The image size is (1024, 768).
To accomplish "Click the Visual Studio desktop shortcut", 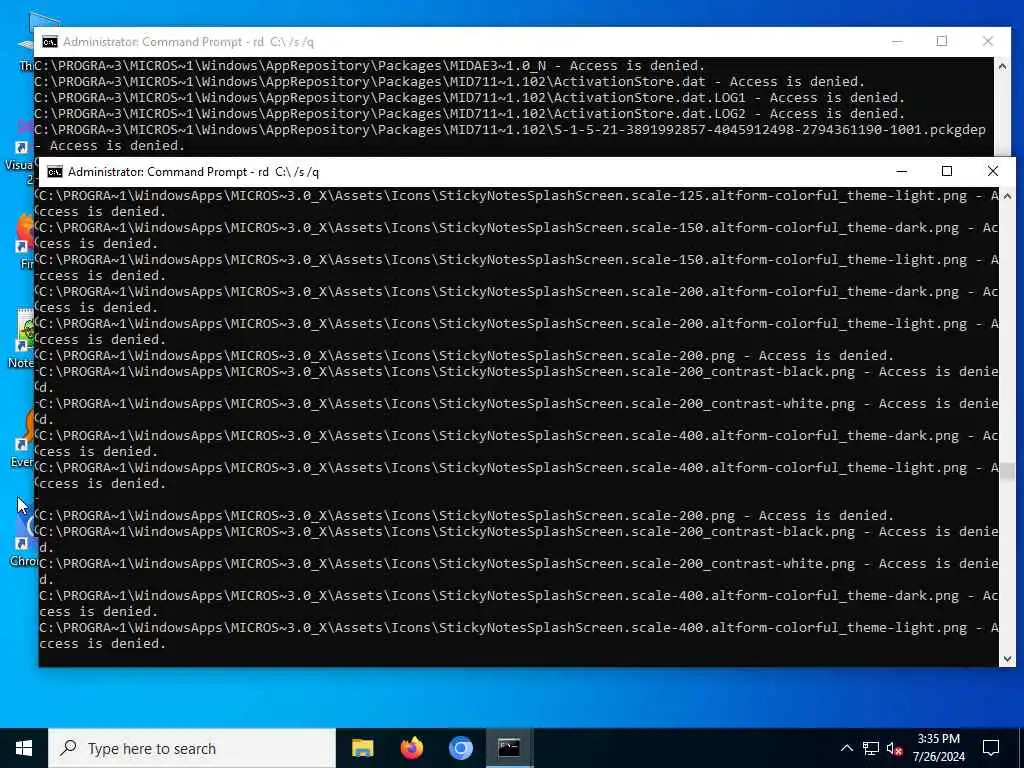I will (21, 153).
